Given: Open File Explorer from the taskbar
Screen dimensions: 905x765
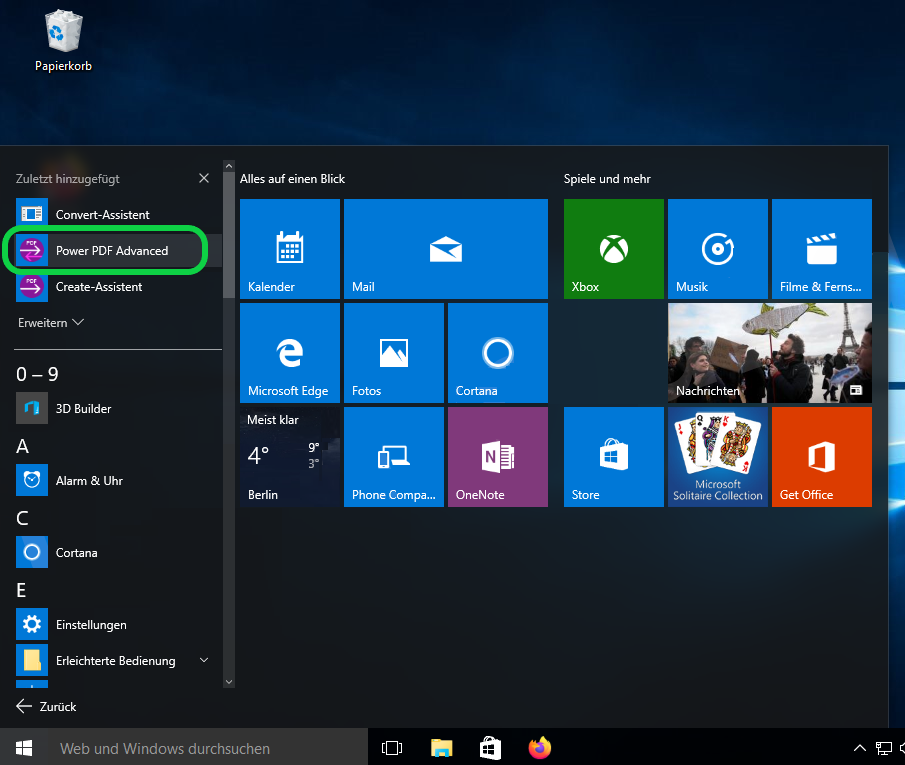Looking at the screenshot, I should click(x=442, y=748).
